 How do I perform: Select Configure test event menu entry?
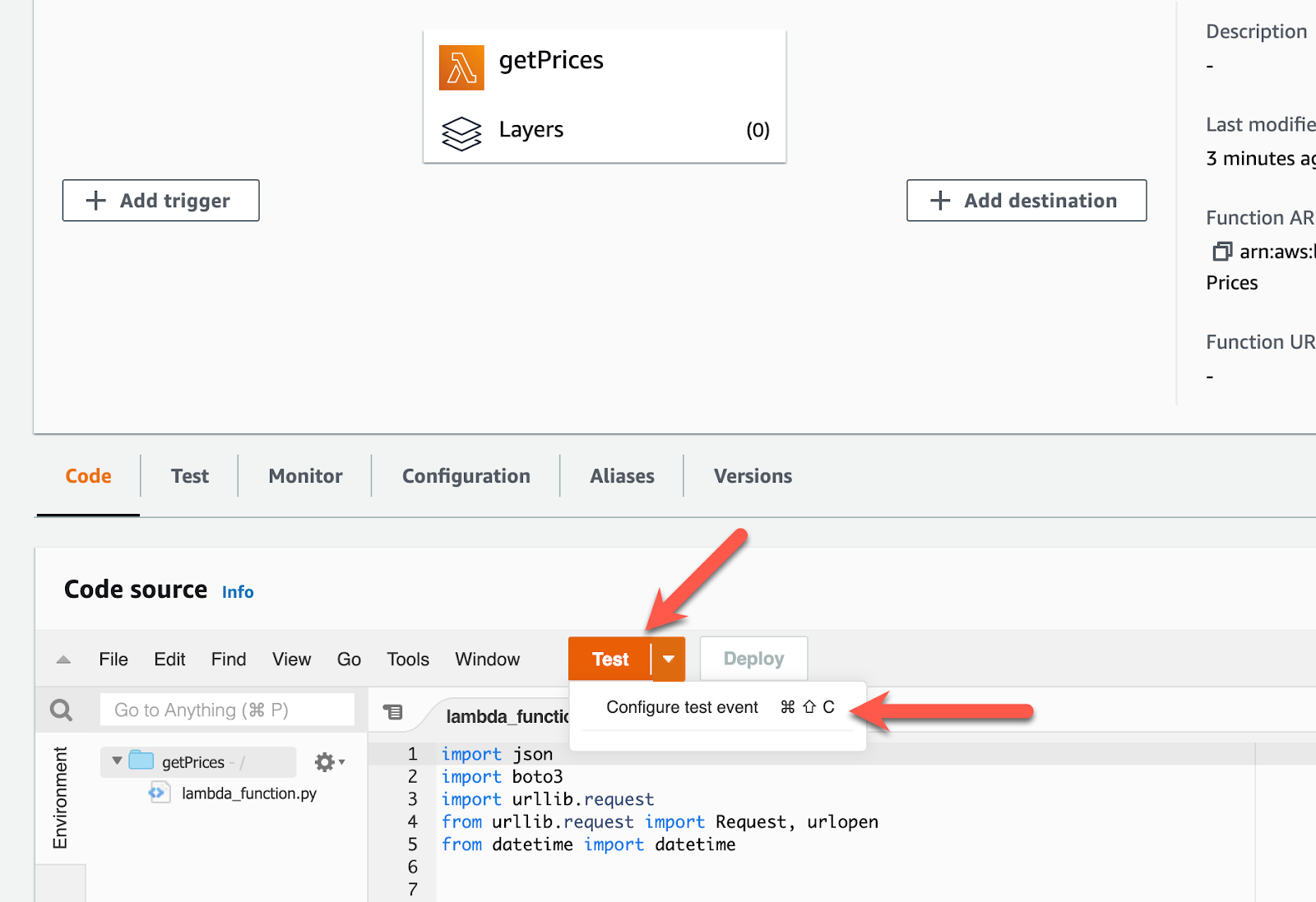[718, 707]
